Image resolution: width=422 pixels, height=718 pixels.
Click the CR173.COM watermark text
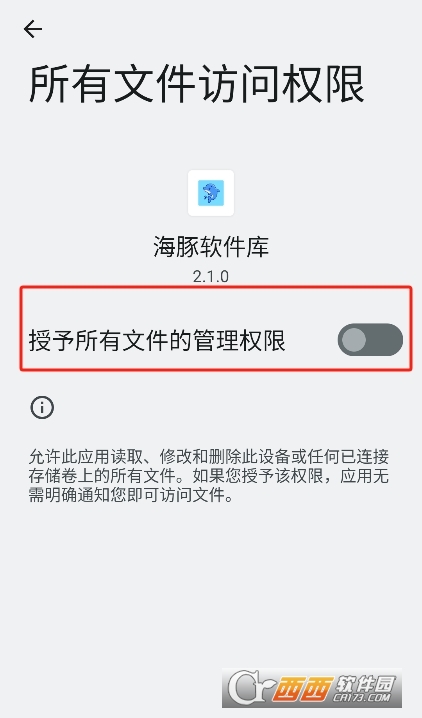tap(362, 698)
